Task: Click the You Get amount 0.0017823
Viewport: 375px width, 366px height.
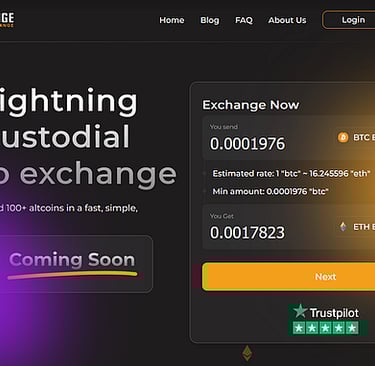Action: (247, 232)
